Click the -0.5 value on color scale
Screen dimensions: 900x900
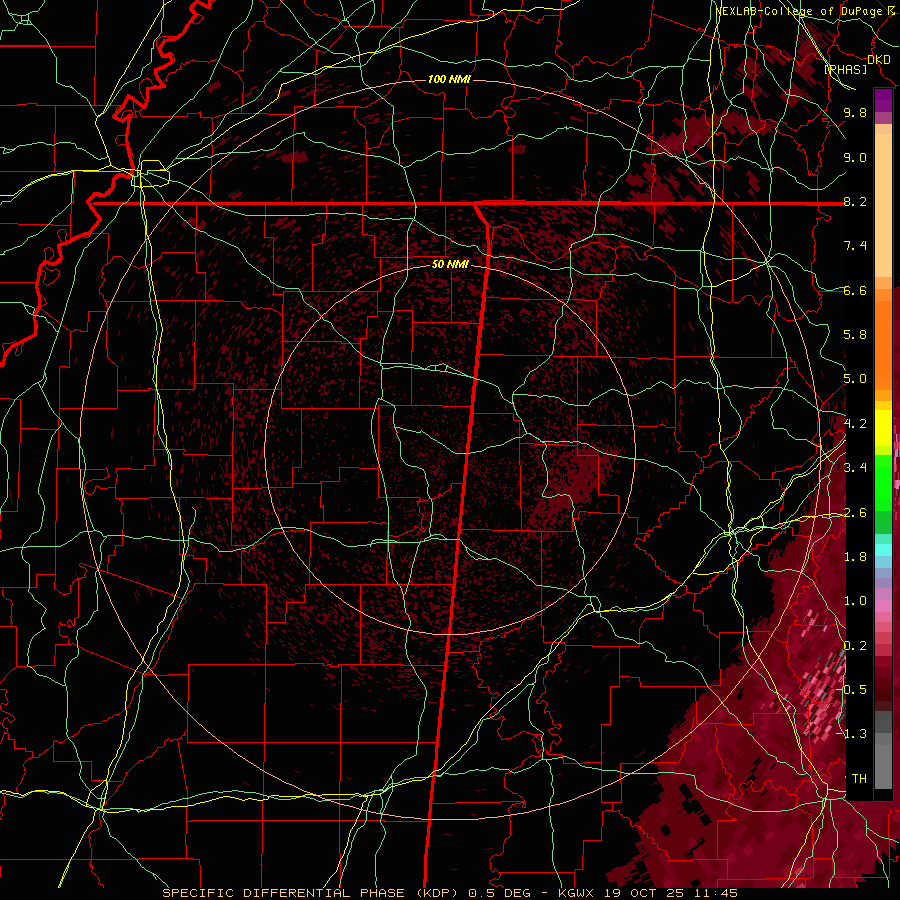[x=852, y=690]
